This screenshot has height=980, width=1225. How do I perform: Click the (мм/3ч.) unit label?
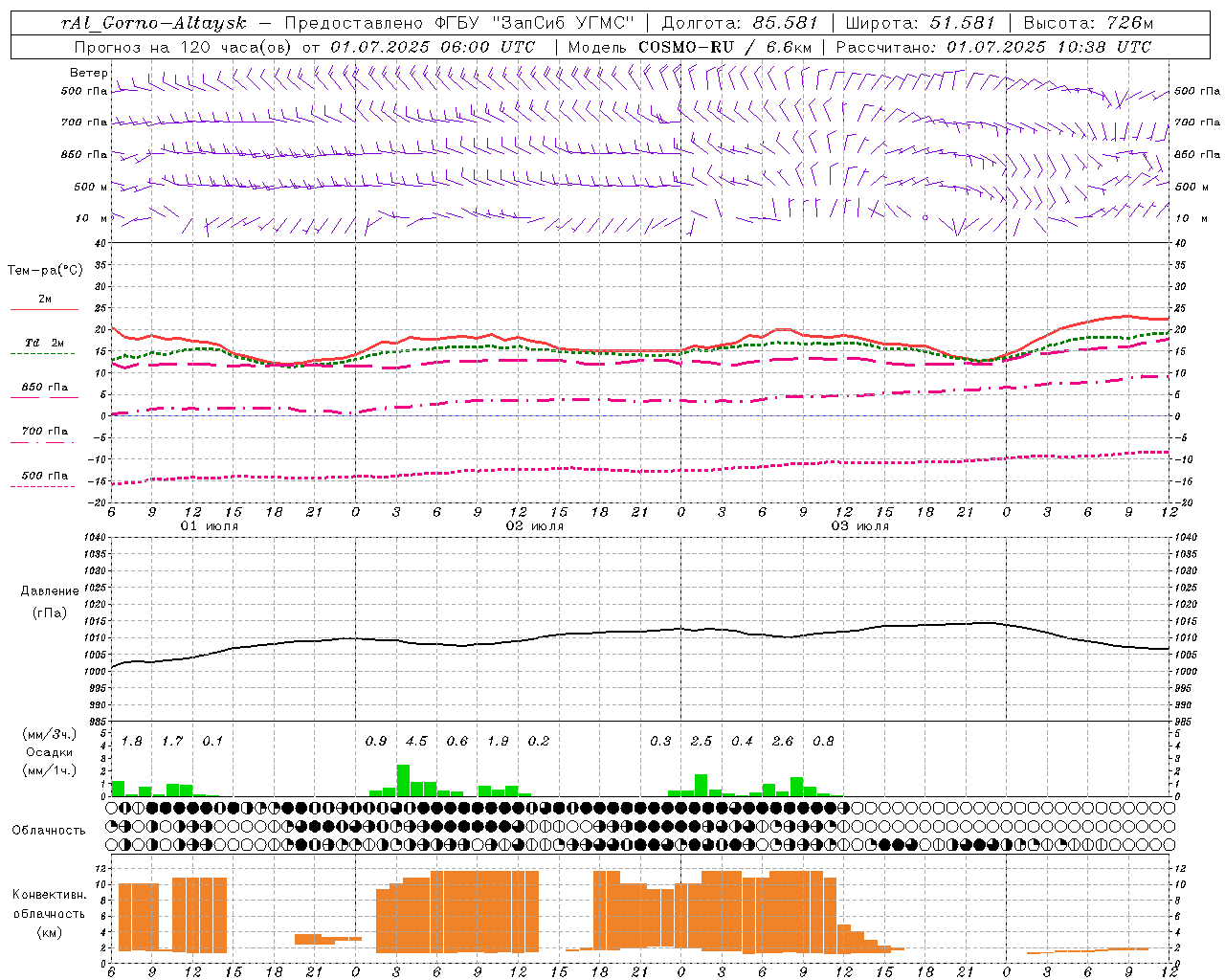[x=49, y=734]
